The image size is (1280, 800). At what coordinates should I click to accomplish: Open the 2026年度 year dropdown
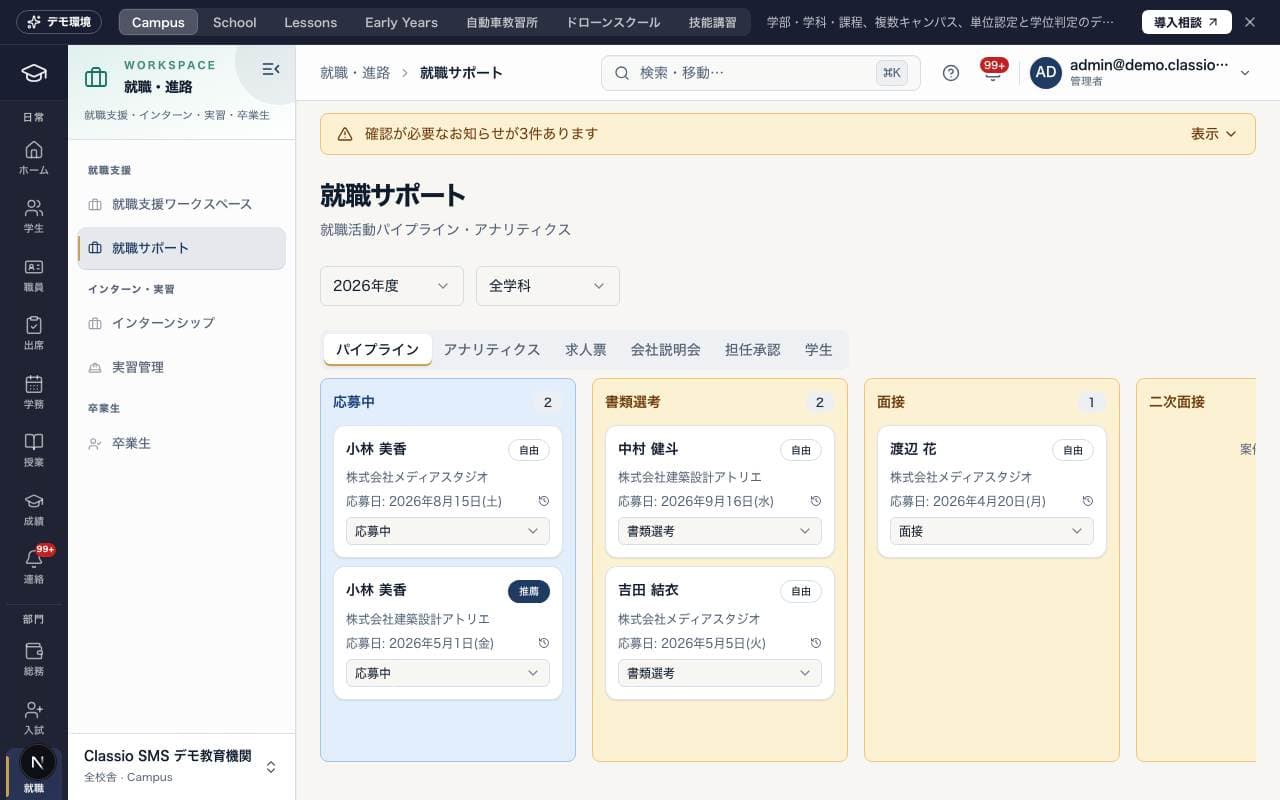click(392, 286)
